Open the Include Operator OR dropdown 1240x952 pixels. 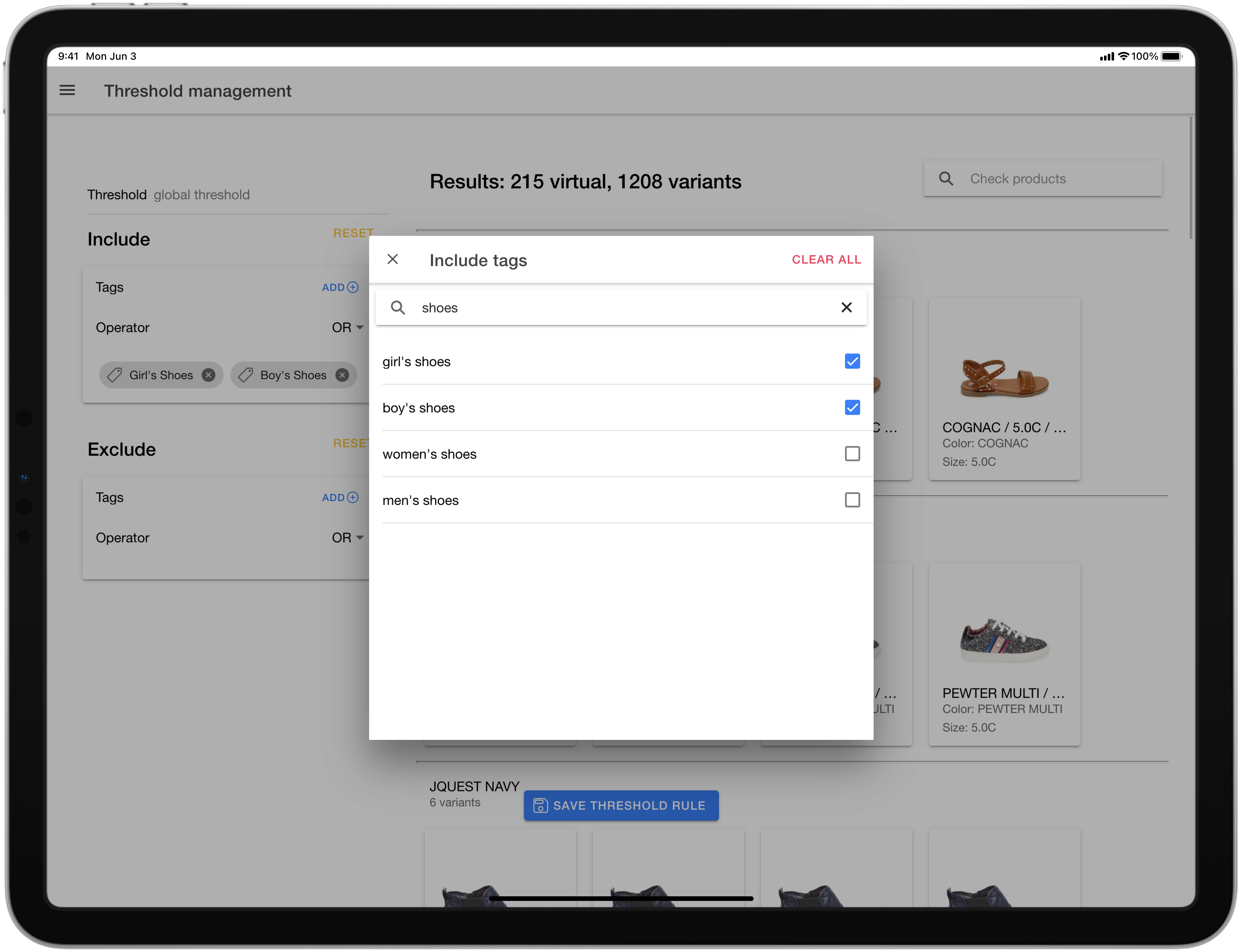[347, 327]
